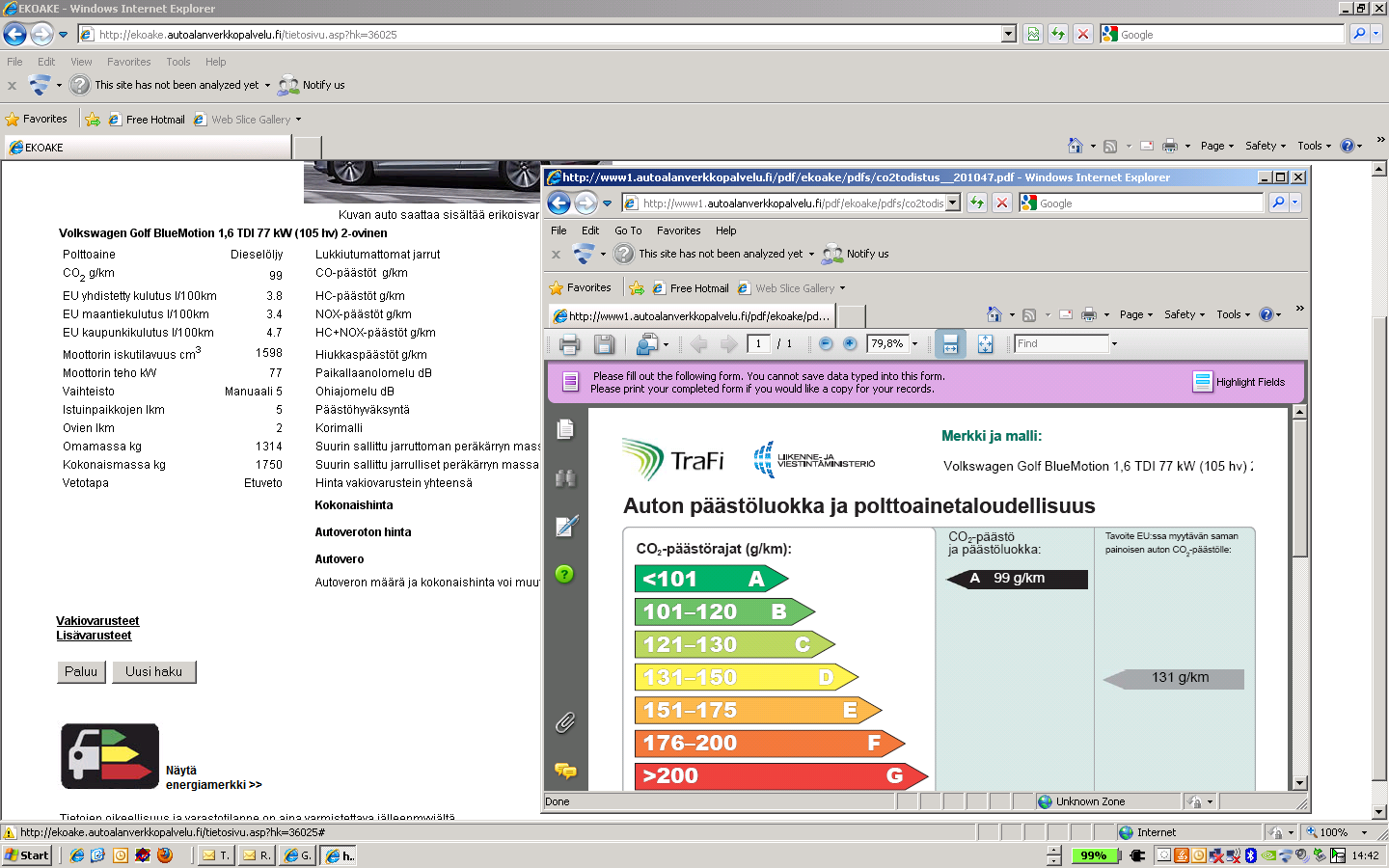Image resolution: width=1389 pixels, height=868 pixels.
Task: Zoom out the PDF with minus icon
Action: [826, 344]
